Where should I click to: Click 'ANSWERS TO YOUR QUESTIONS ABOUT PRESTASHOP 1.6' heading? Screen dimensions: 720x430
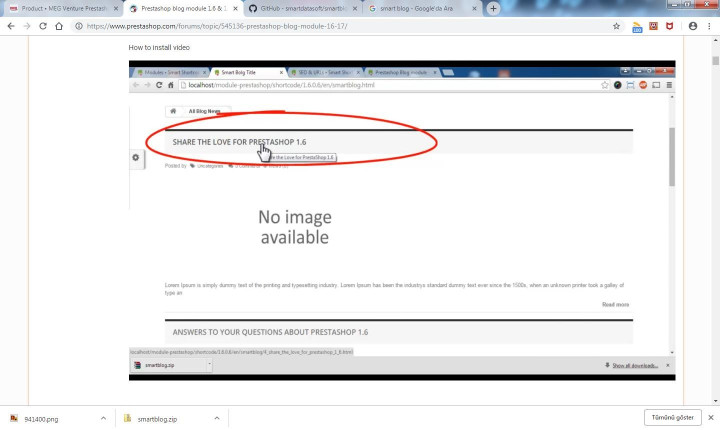point(270,332)
